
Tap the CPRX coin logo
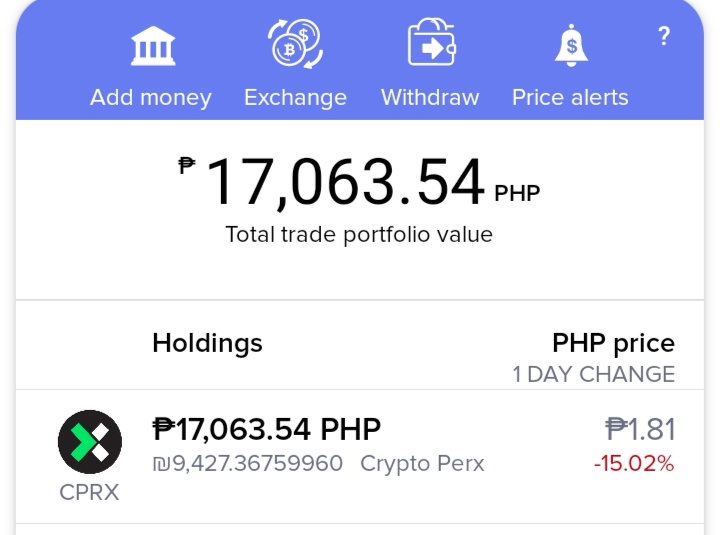90,442
